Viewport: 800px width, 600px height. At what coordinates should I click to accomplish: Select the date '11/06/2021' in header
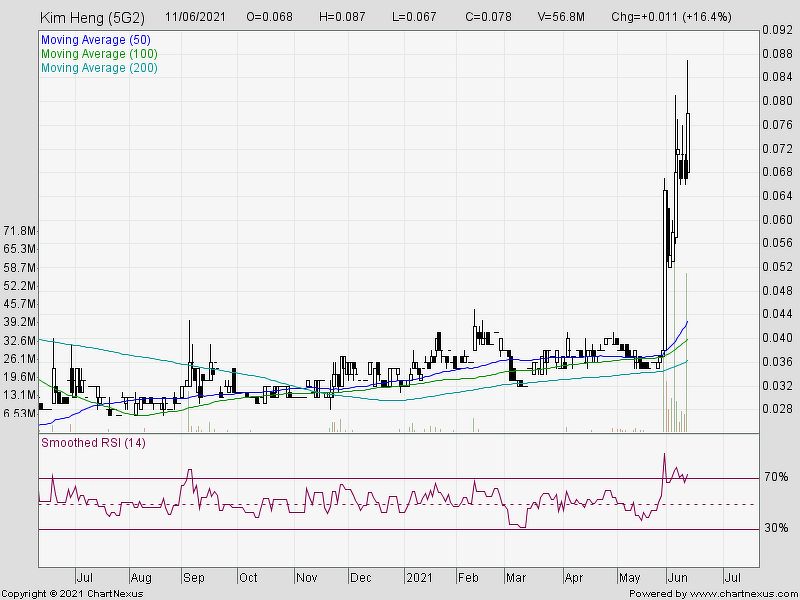(x=195, y=17)
